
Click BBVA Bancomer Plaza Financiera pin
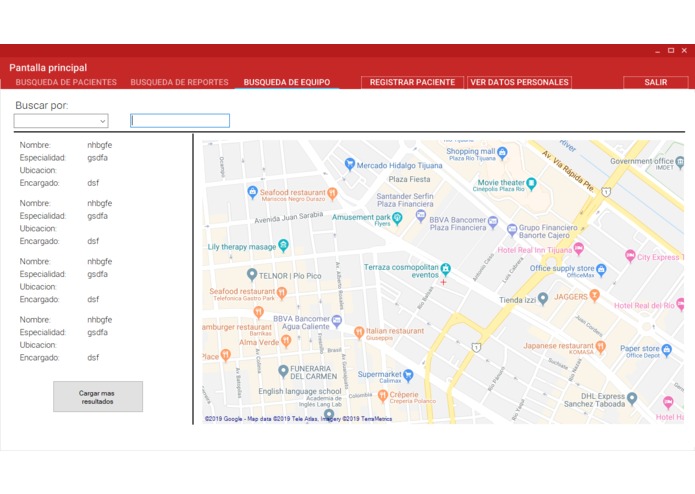pos(493,222)
